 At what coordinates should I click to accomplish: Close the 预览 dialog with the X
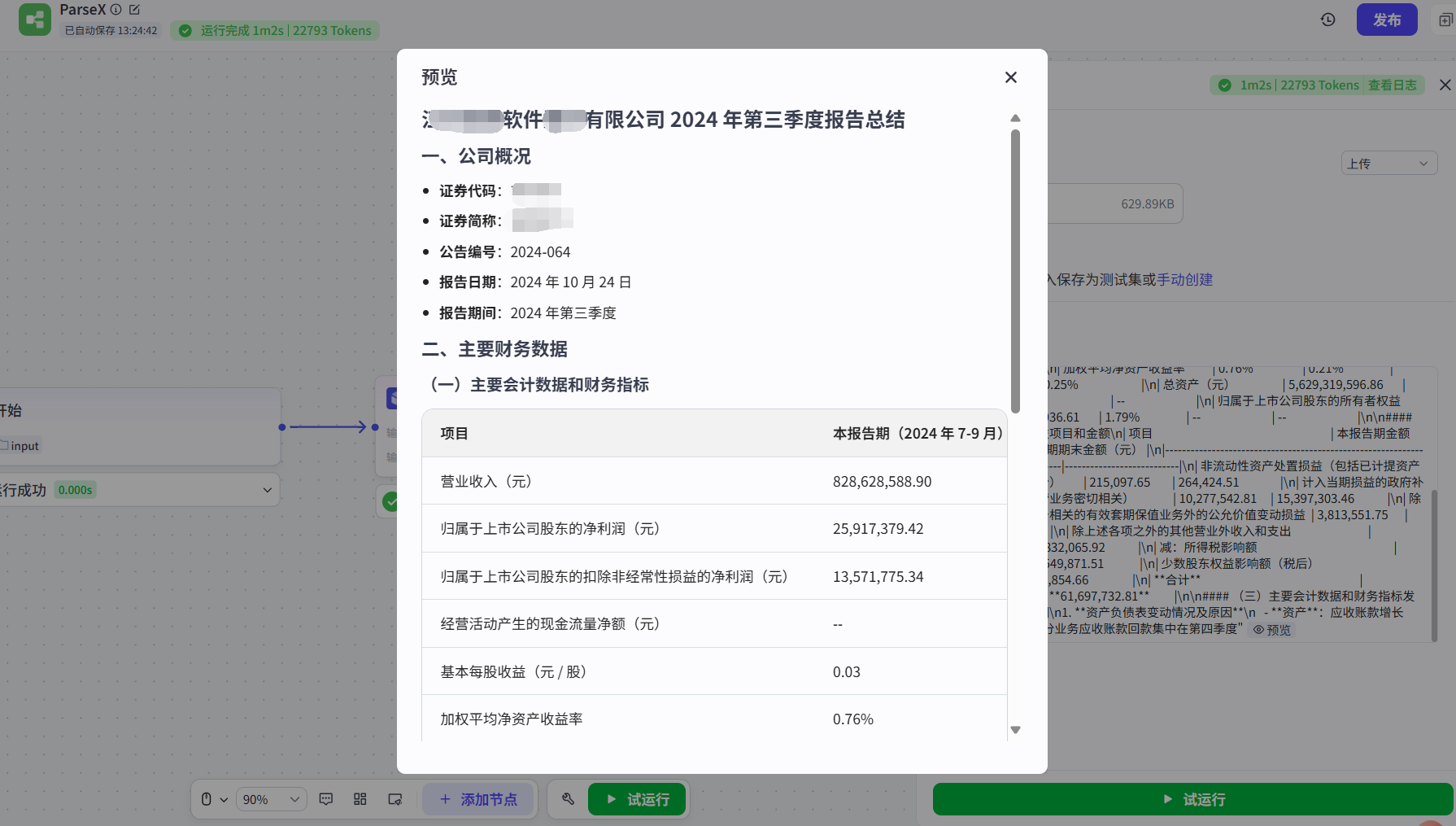click(1011, 77)
